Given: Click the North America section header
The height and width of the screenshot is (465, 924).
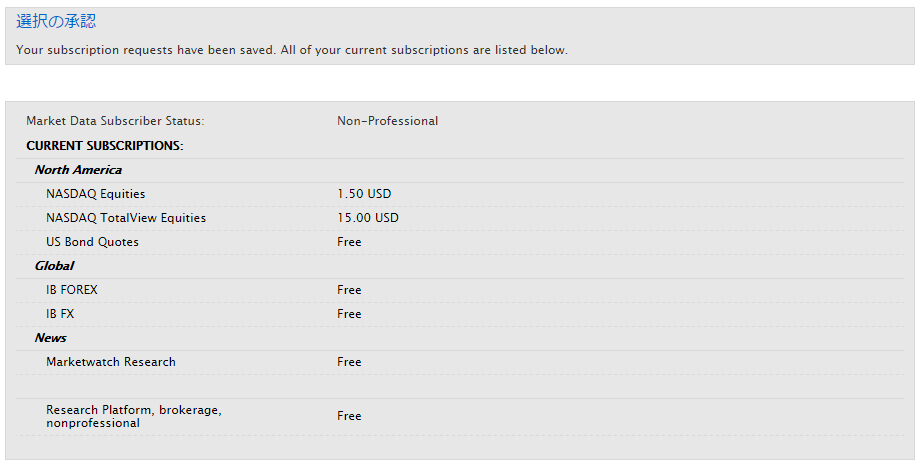Looking at the screenshot, I should tap(78, 170).
